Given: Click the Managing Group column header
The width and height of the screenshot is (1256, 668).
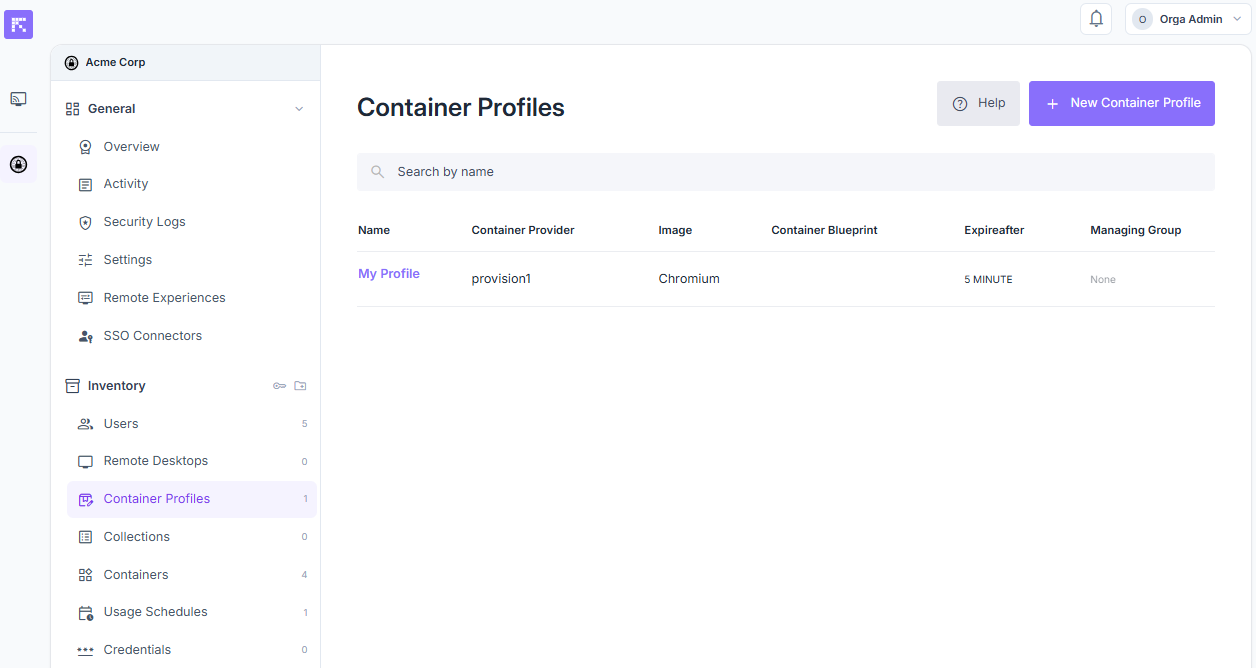Looking at the screenshot, I should point(1136,230).
